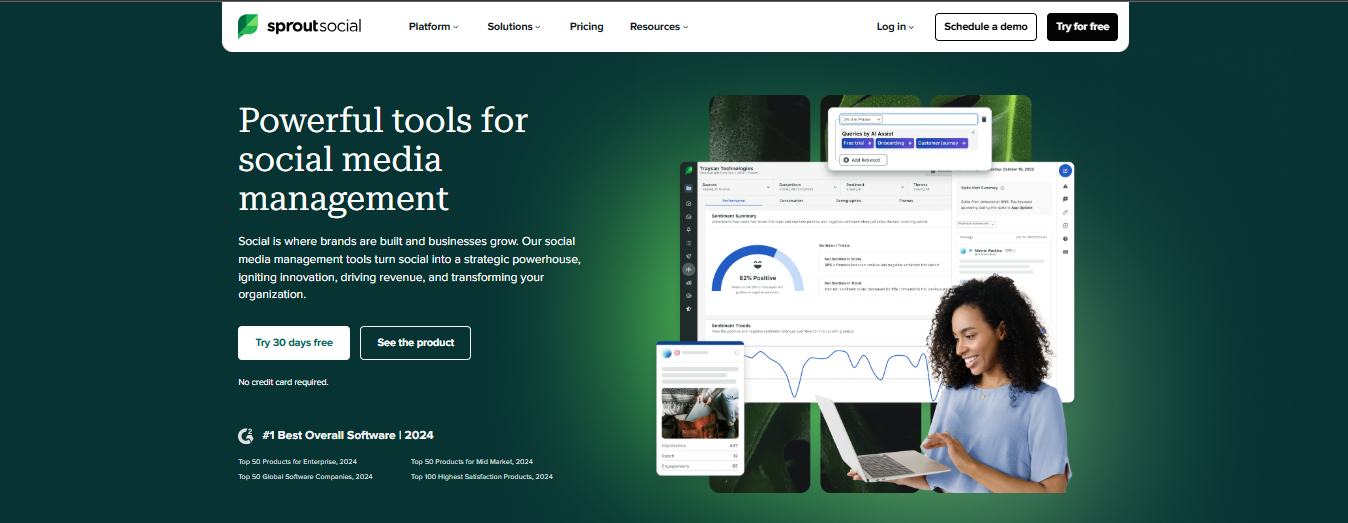
Task: Close the Queries by AI Assist box
Action: tap(973, 131)
